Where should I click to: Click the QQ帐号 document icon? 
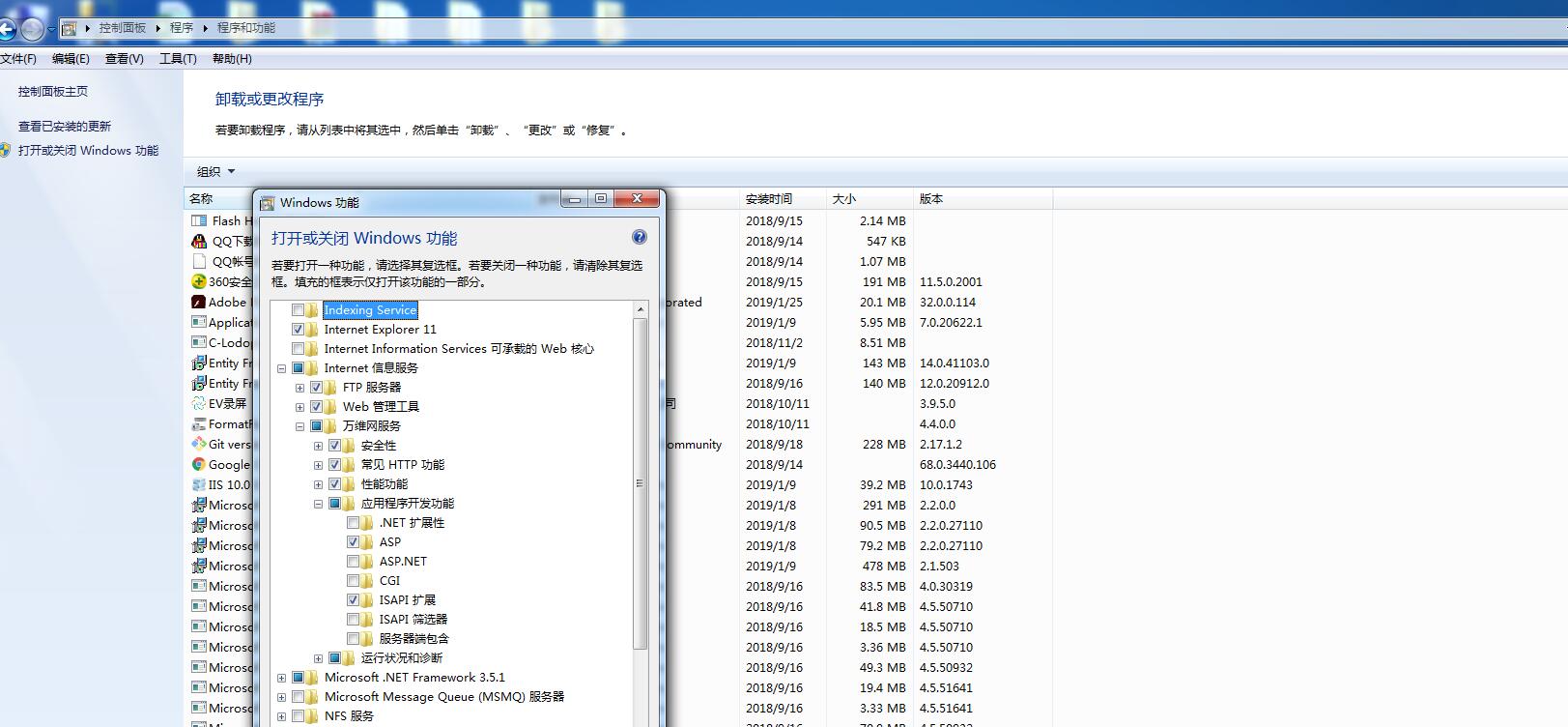coord(199,261)
